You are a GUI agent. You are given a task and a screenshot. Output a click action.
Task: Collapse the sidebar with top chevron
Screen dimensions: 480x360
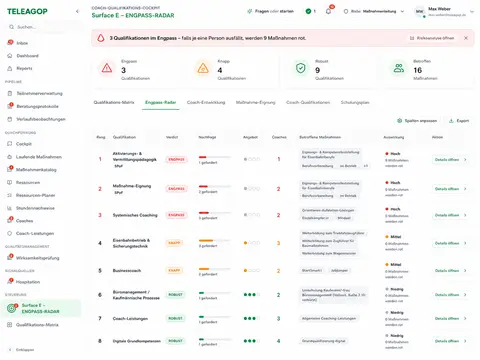(77, 11)
